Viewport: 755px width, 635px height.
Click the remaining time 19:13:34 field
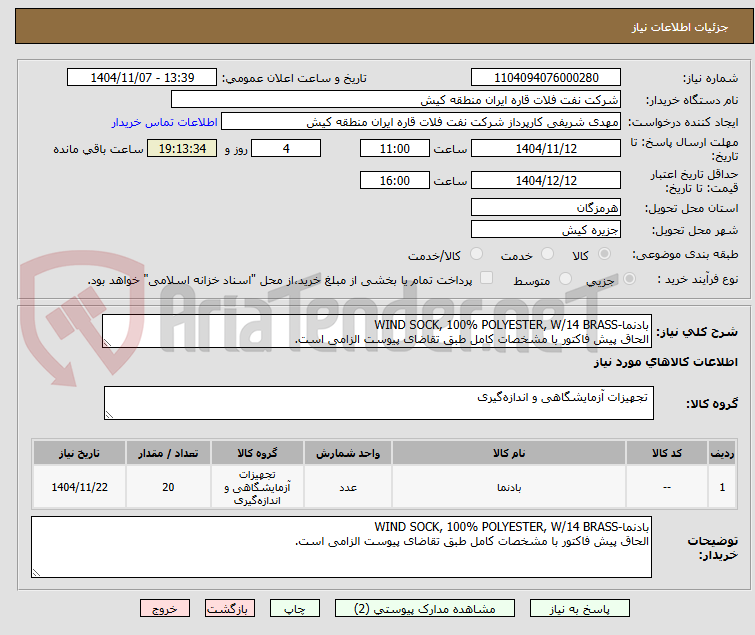182,148
